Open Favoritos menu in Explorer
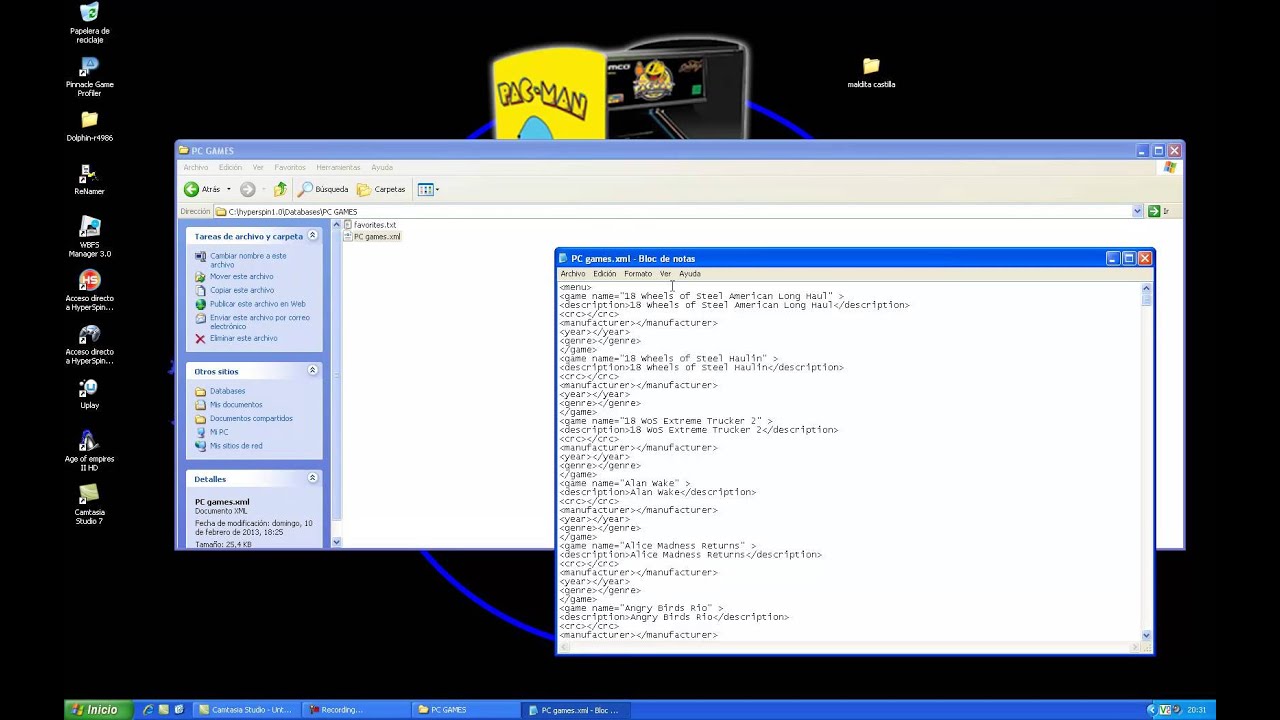 tap(290, 168)
